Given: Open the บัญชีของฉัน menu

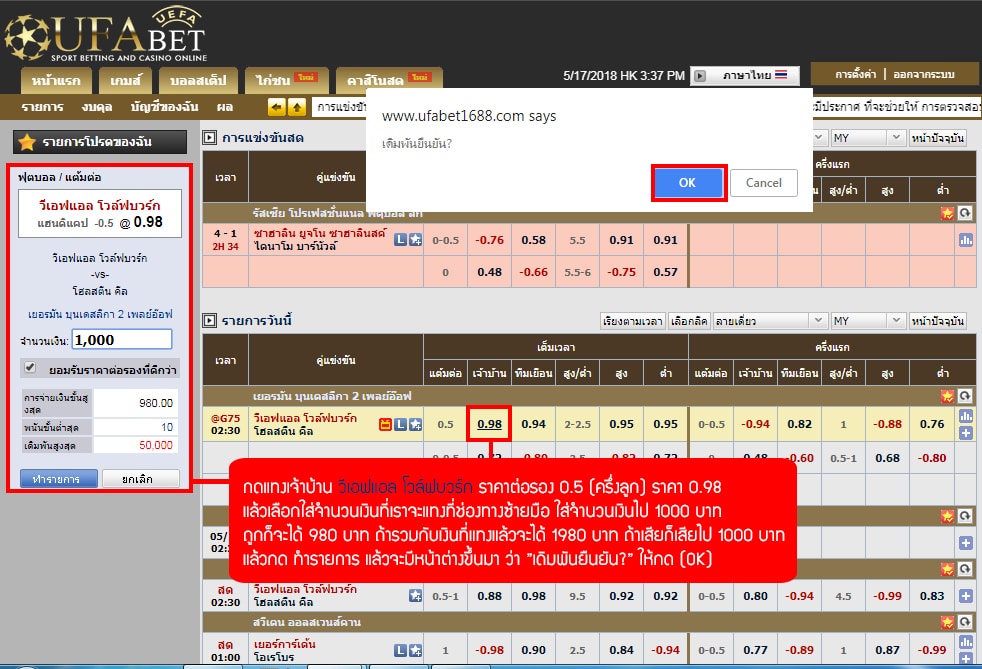Looking at the screenshot, I should [164, 107].
